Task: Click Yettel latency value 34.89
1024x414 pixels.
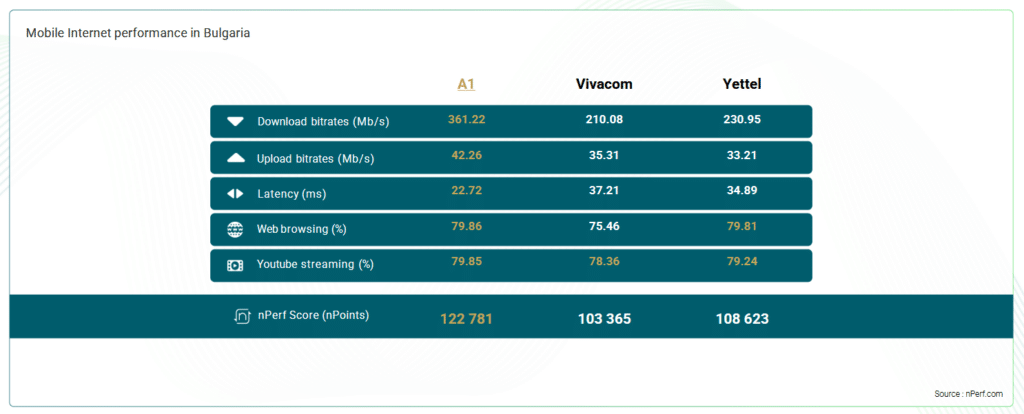Action: tap(742, 191)
